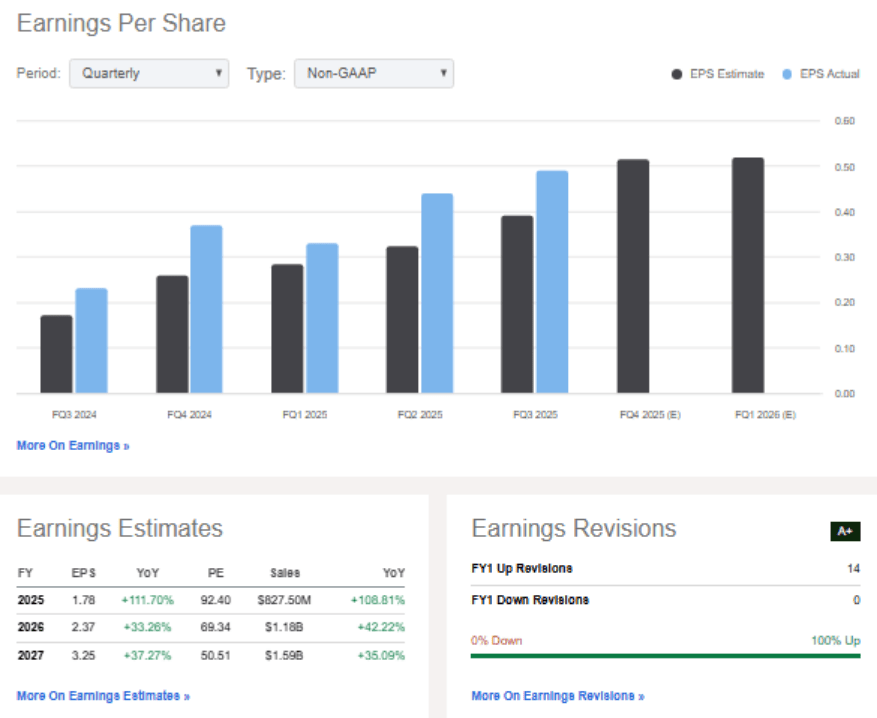Click the FQ1 2025 EPS Estimate bar

click(287, 328)
